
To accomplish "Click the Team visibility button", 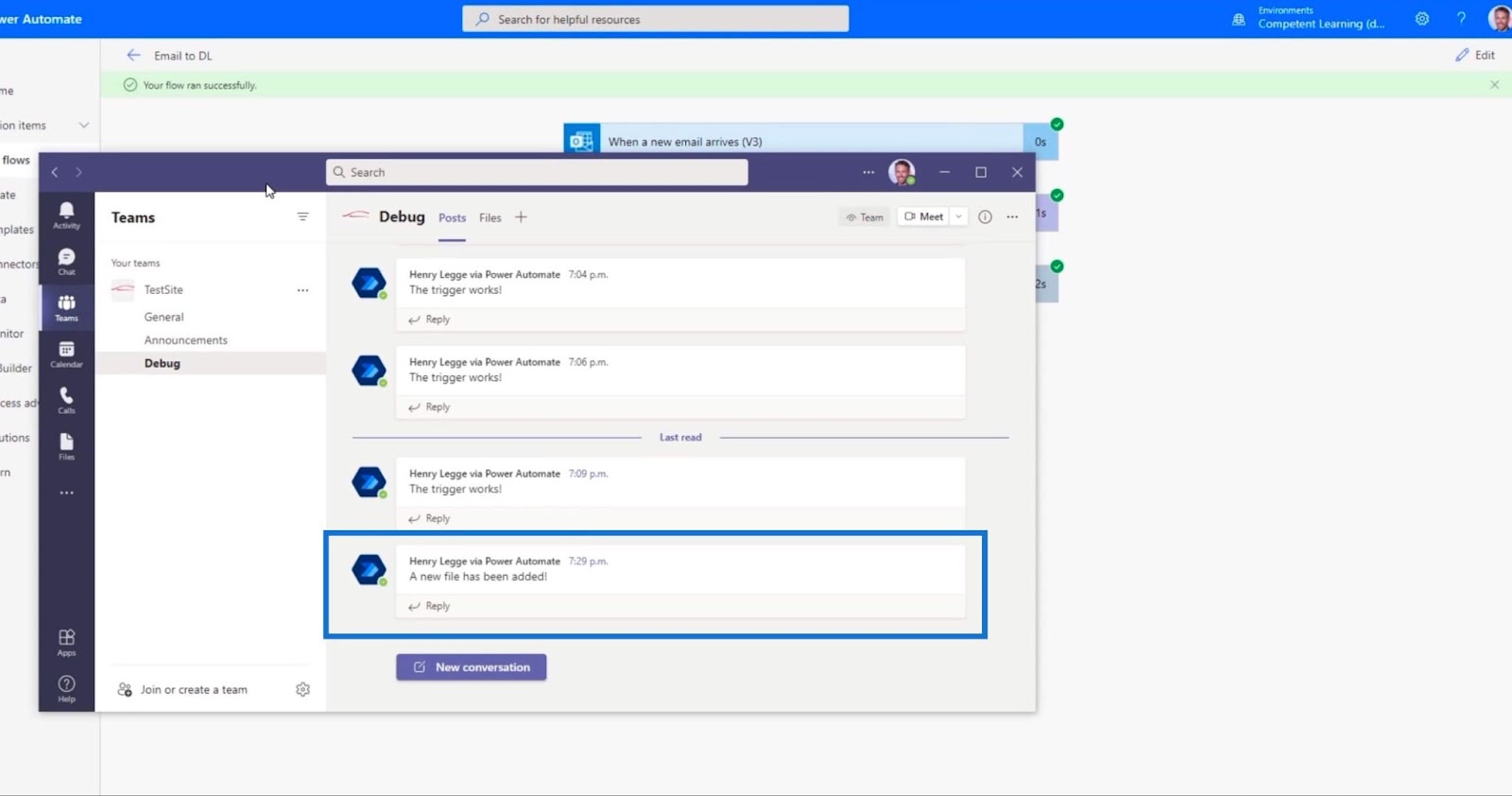I will pos(864,216).
